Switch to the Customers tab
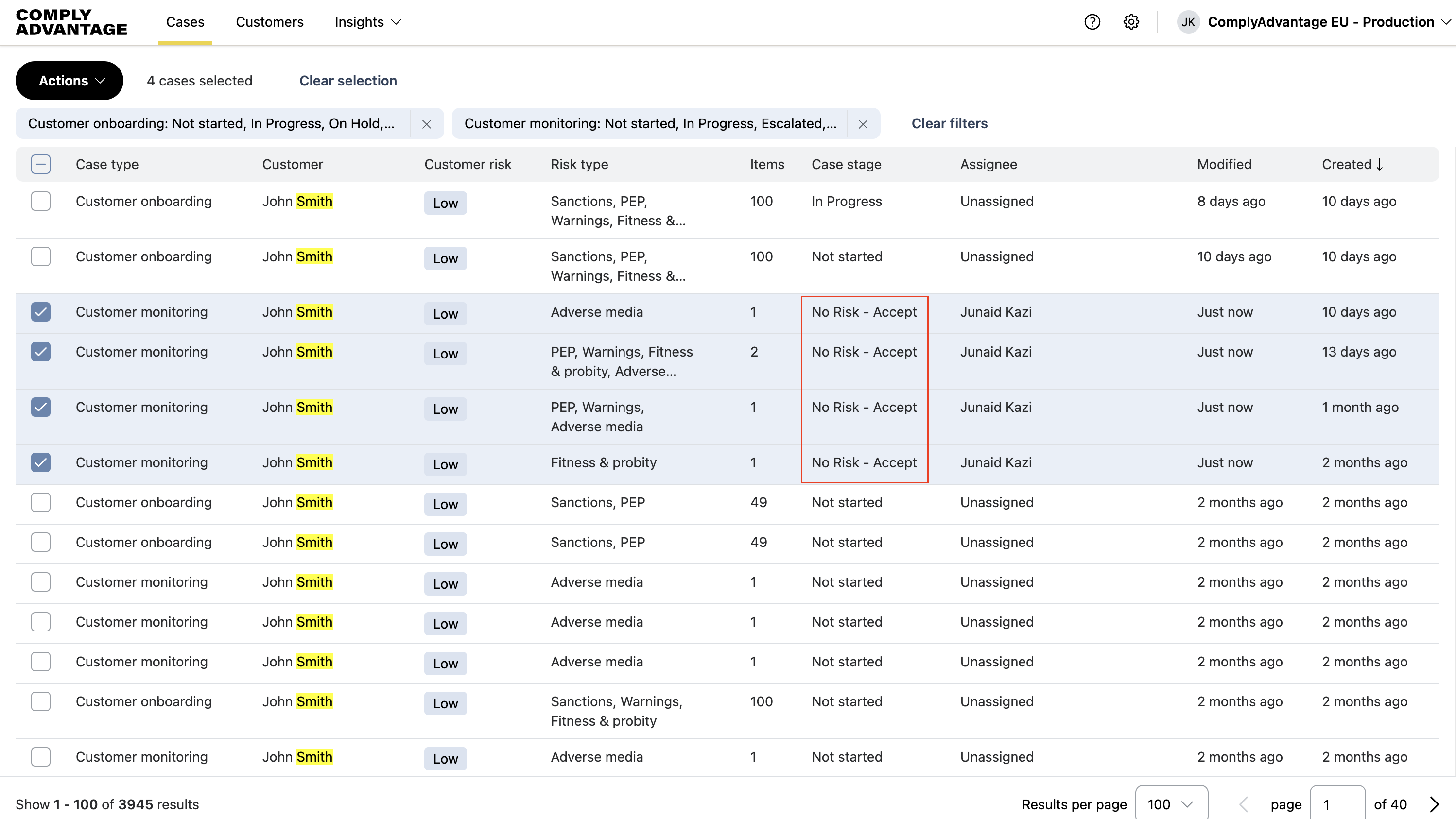The height and width of the screenshot is (819, 1456). point(270,22)
